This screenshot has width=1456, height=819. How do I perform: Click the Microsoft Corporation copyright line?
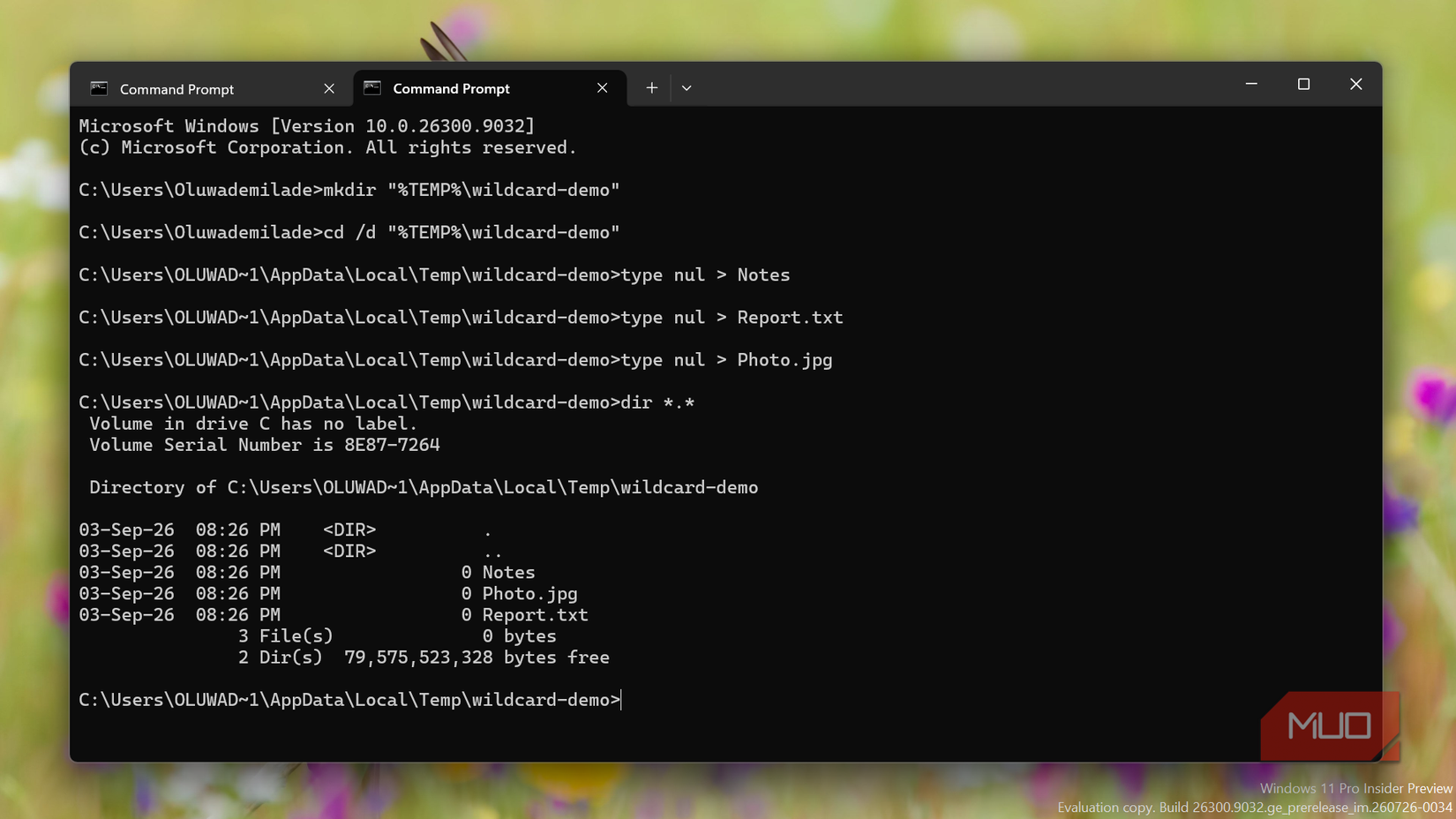coord(328,147)
